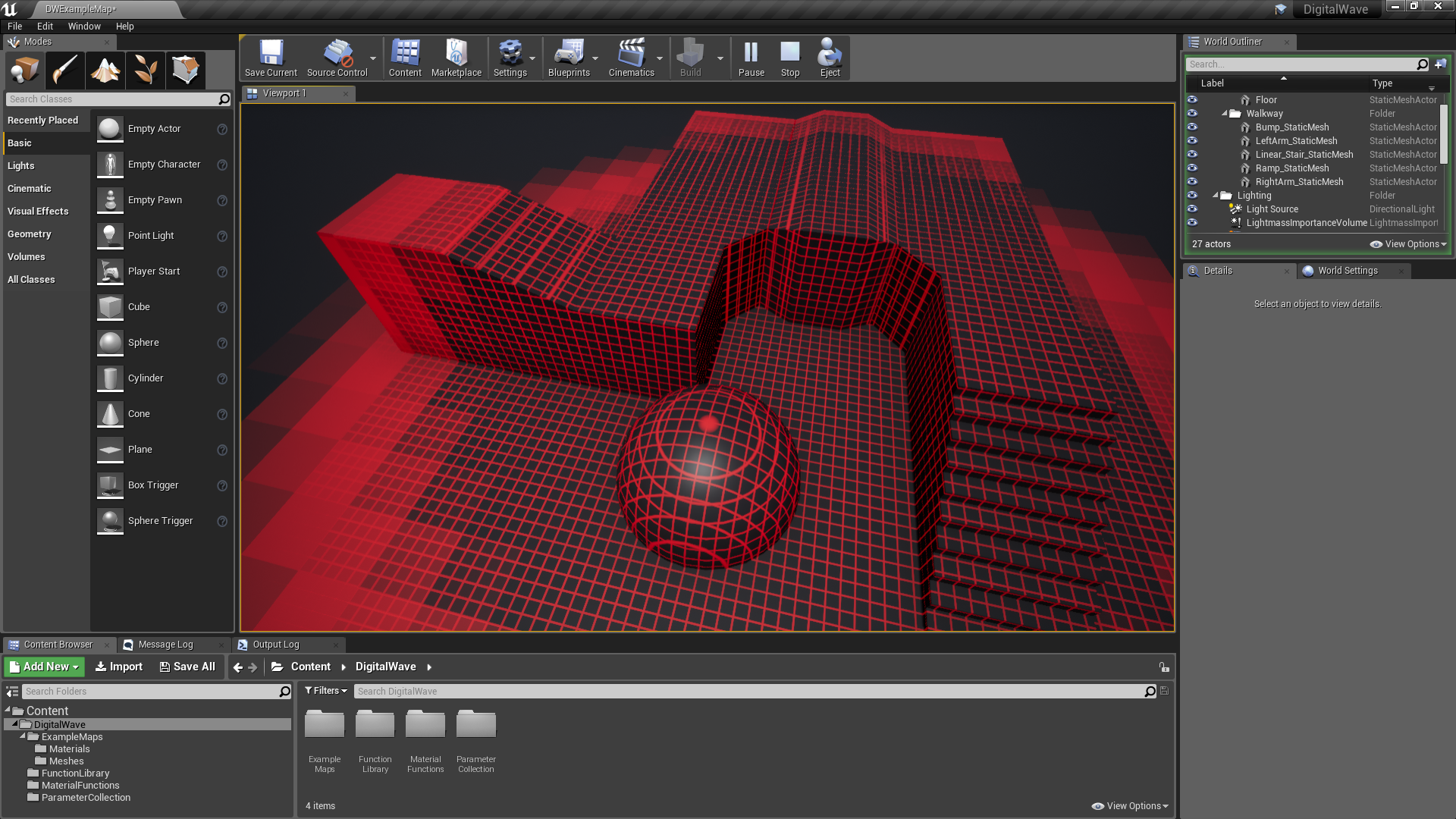
Task: Open the Window menu
Action: (x=84, y=26)
